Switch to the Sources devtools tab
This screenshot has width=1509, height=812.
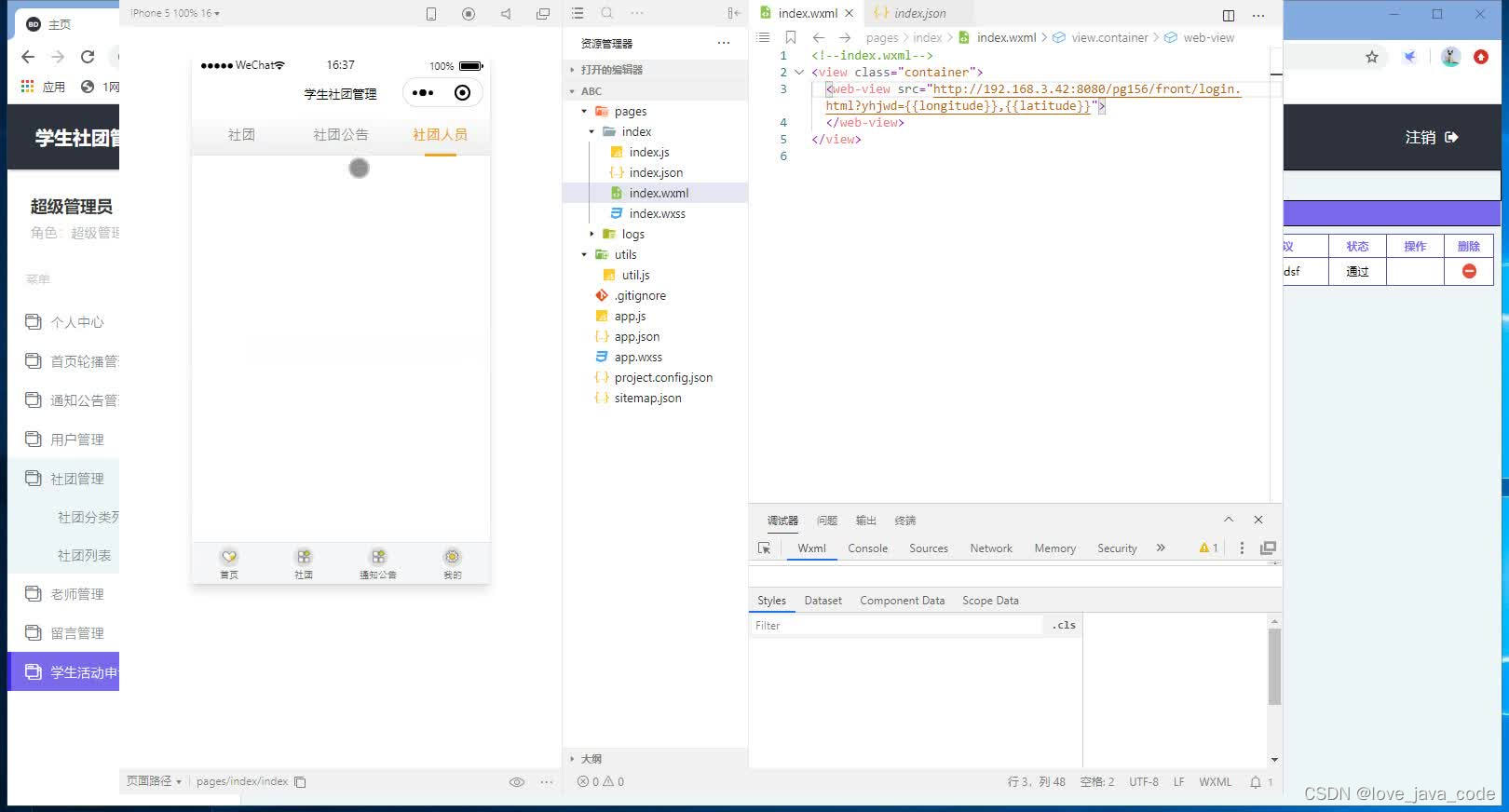coord(929,548)
